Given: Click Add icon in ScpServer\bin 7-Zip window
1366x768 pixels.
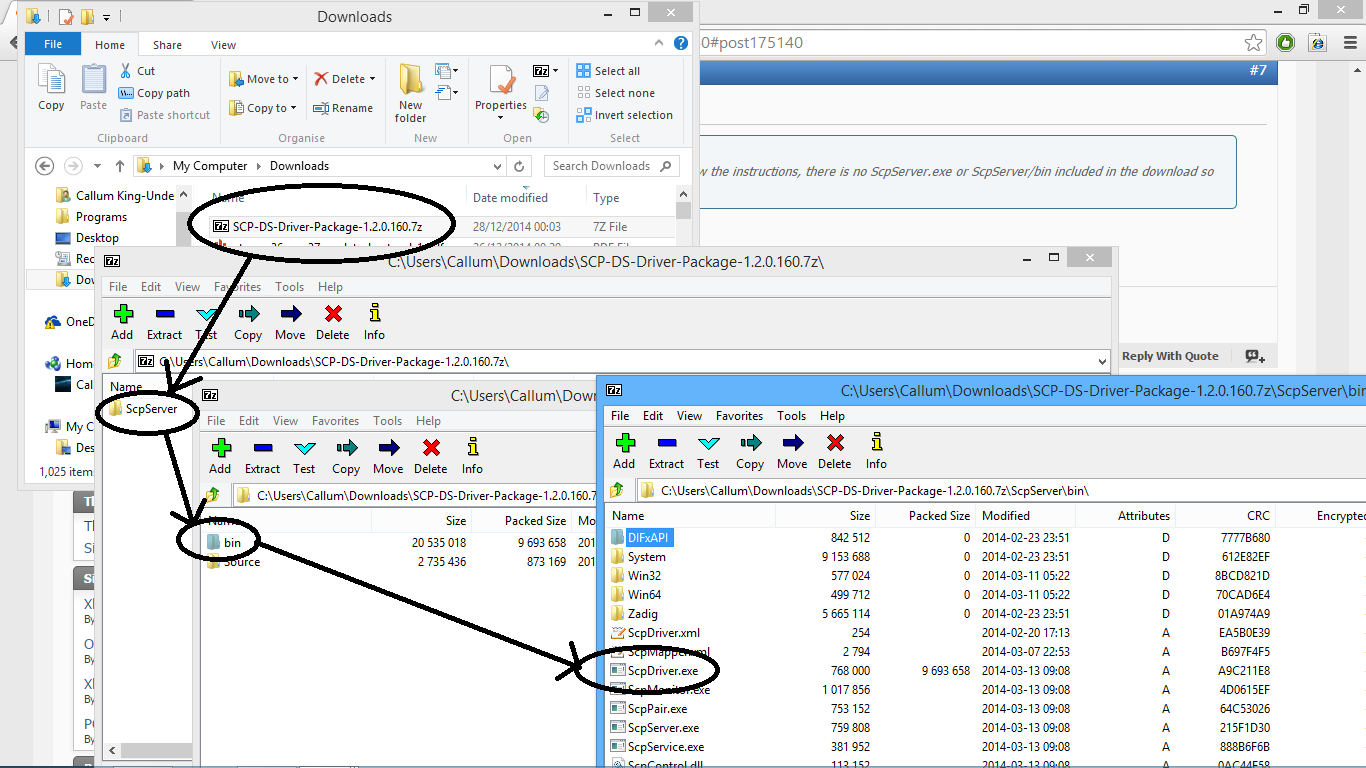Looking at the screenshot, I should click(x=625, y=442).
